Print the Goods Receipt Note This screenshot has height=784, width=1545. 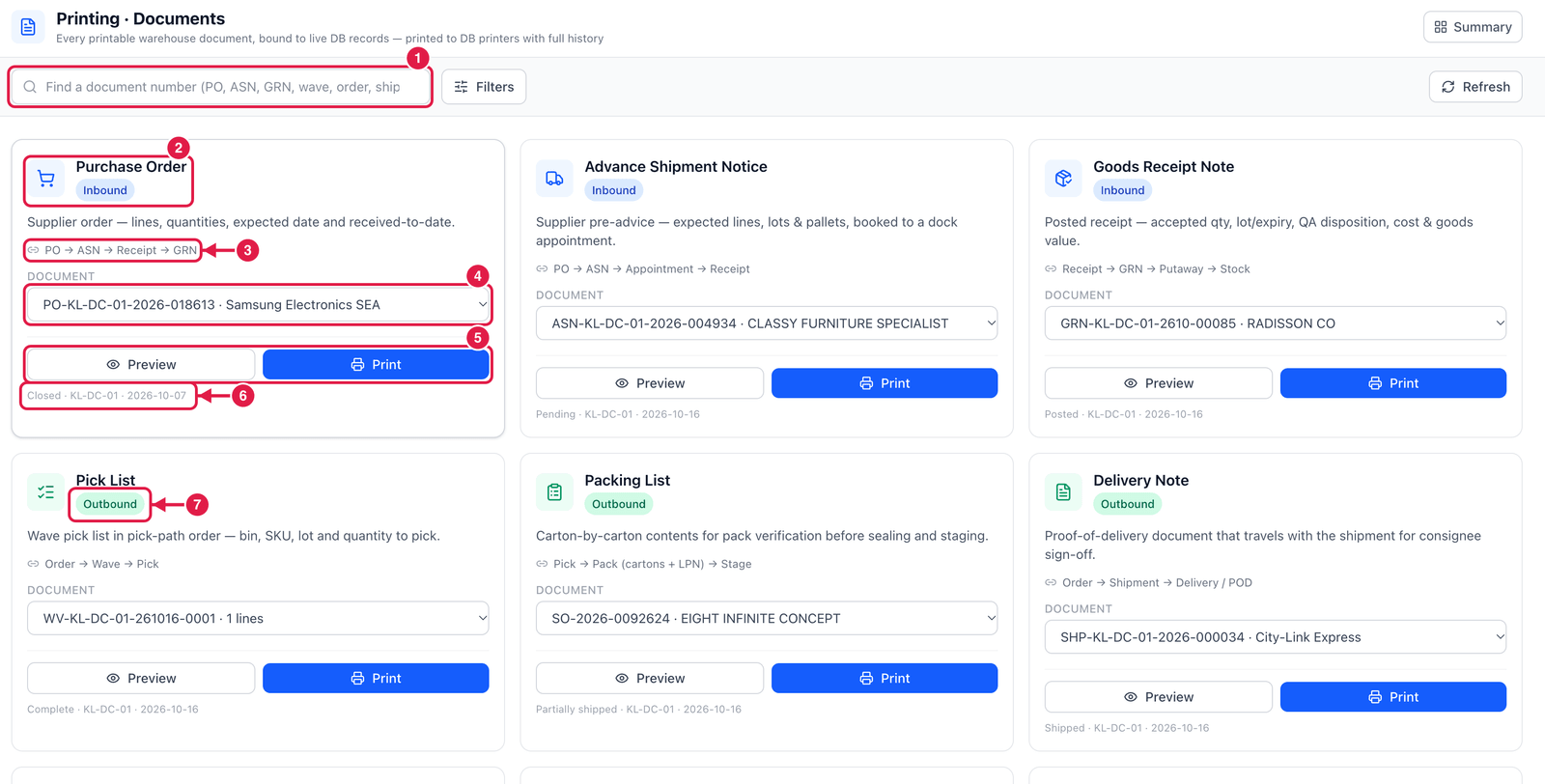tap(1393, 383)
